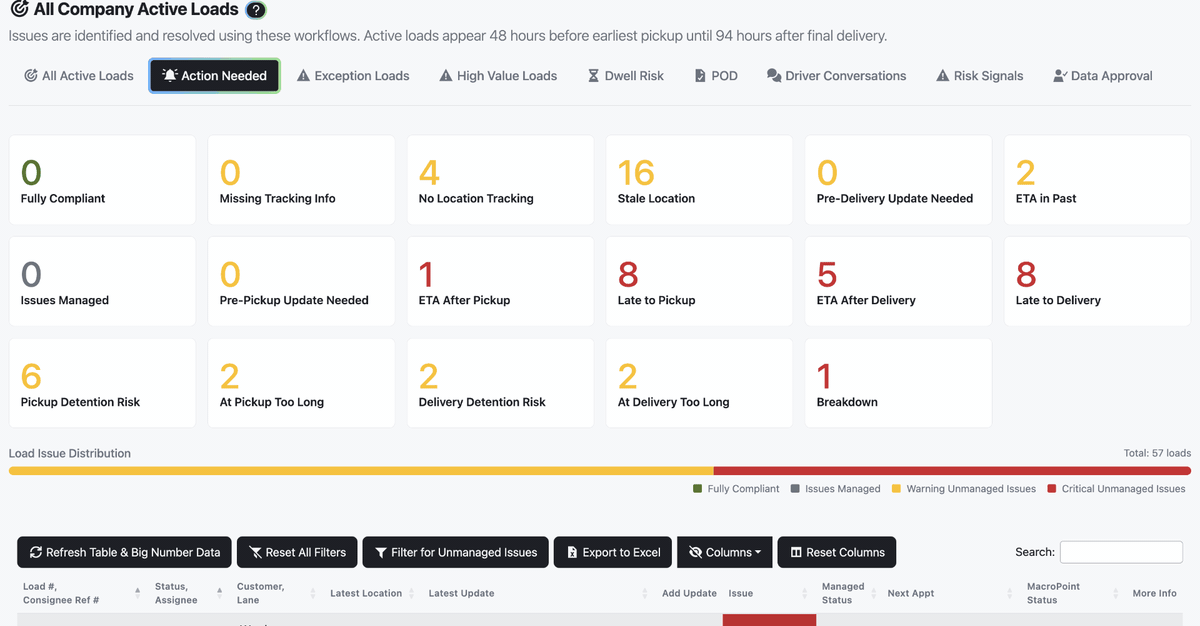
Task: Sort by Load #, Consignee Ref # column
Action: 80,593
